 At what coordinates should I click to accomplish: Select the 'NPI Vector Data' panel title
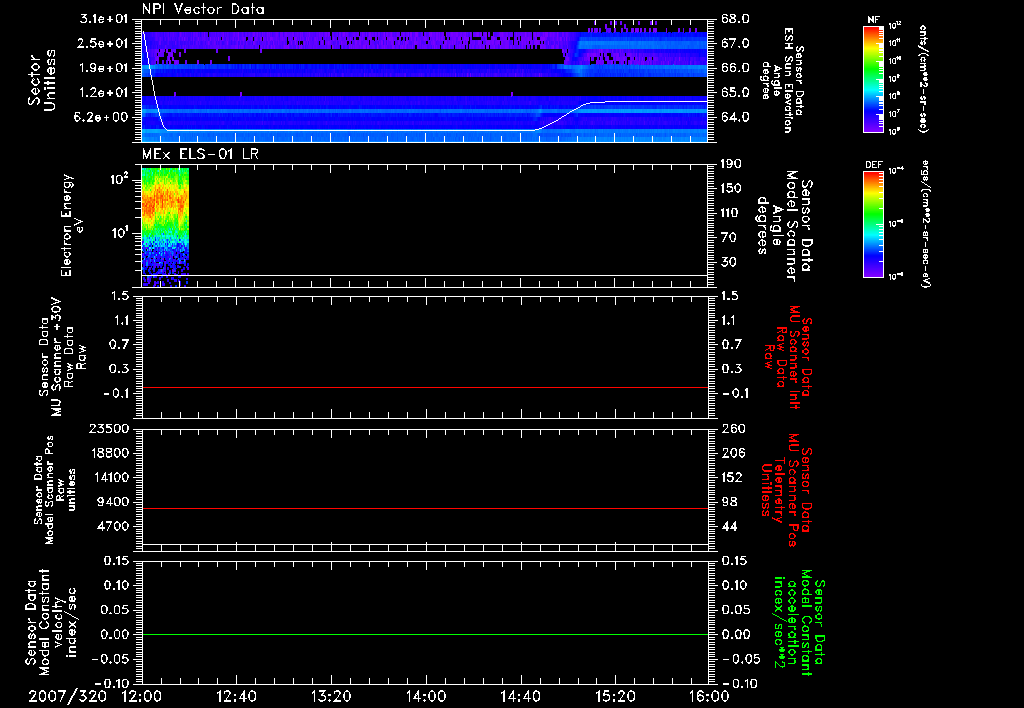click(x=203, y=9)
